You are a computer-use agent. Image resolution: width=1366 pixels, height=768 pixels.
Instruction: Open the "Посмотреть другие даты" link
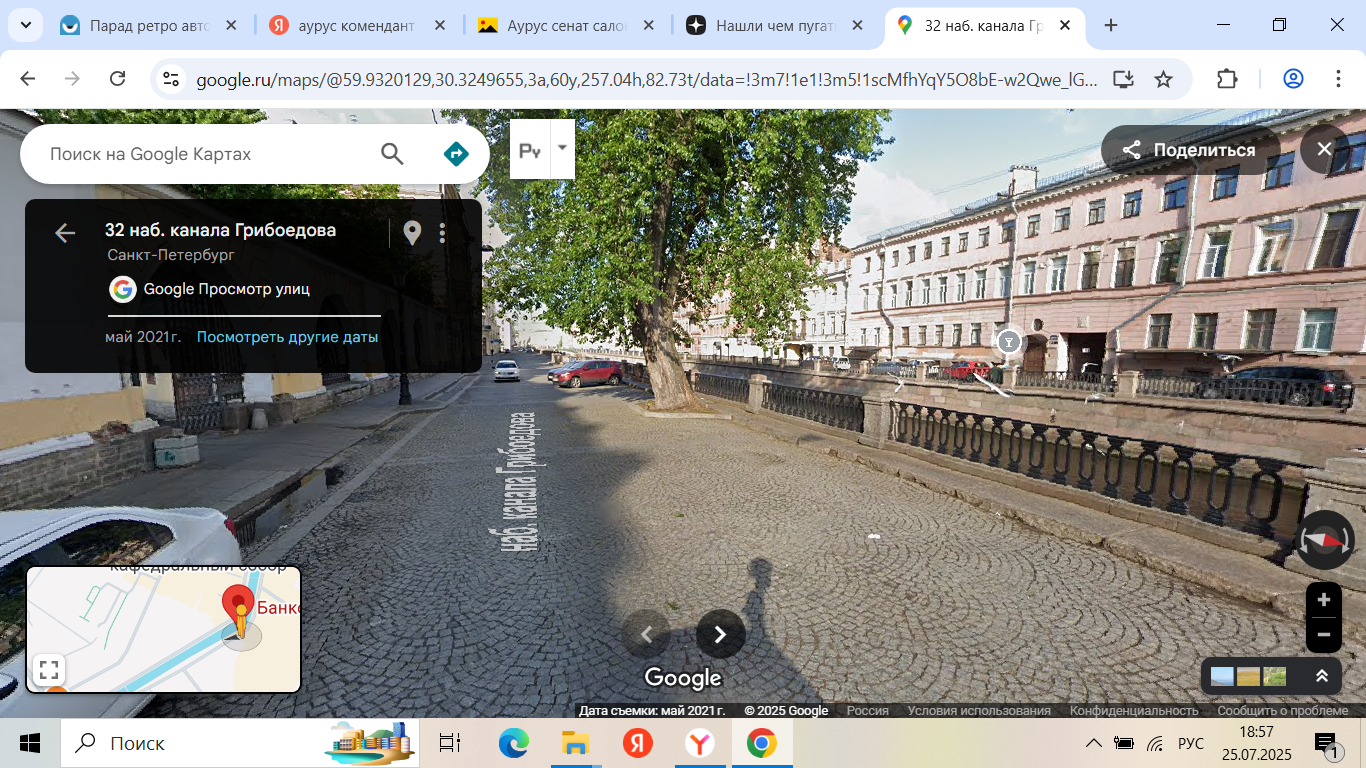287,337
